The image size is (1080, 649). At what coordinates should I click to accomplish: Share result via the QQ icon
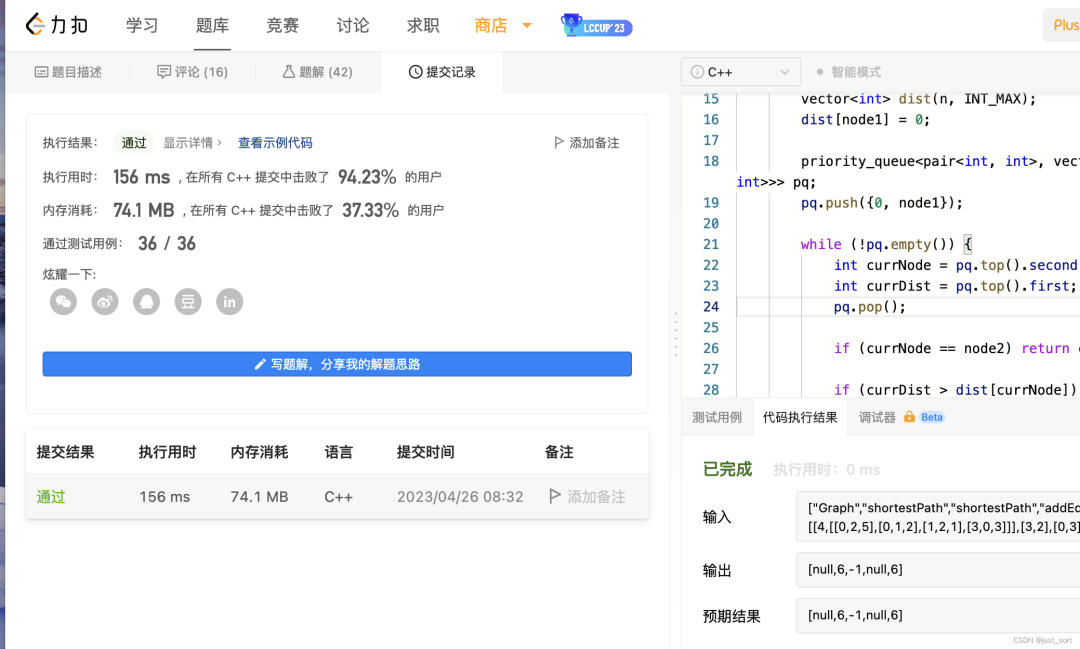[146, 301]
